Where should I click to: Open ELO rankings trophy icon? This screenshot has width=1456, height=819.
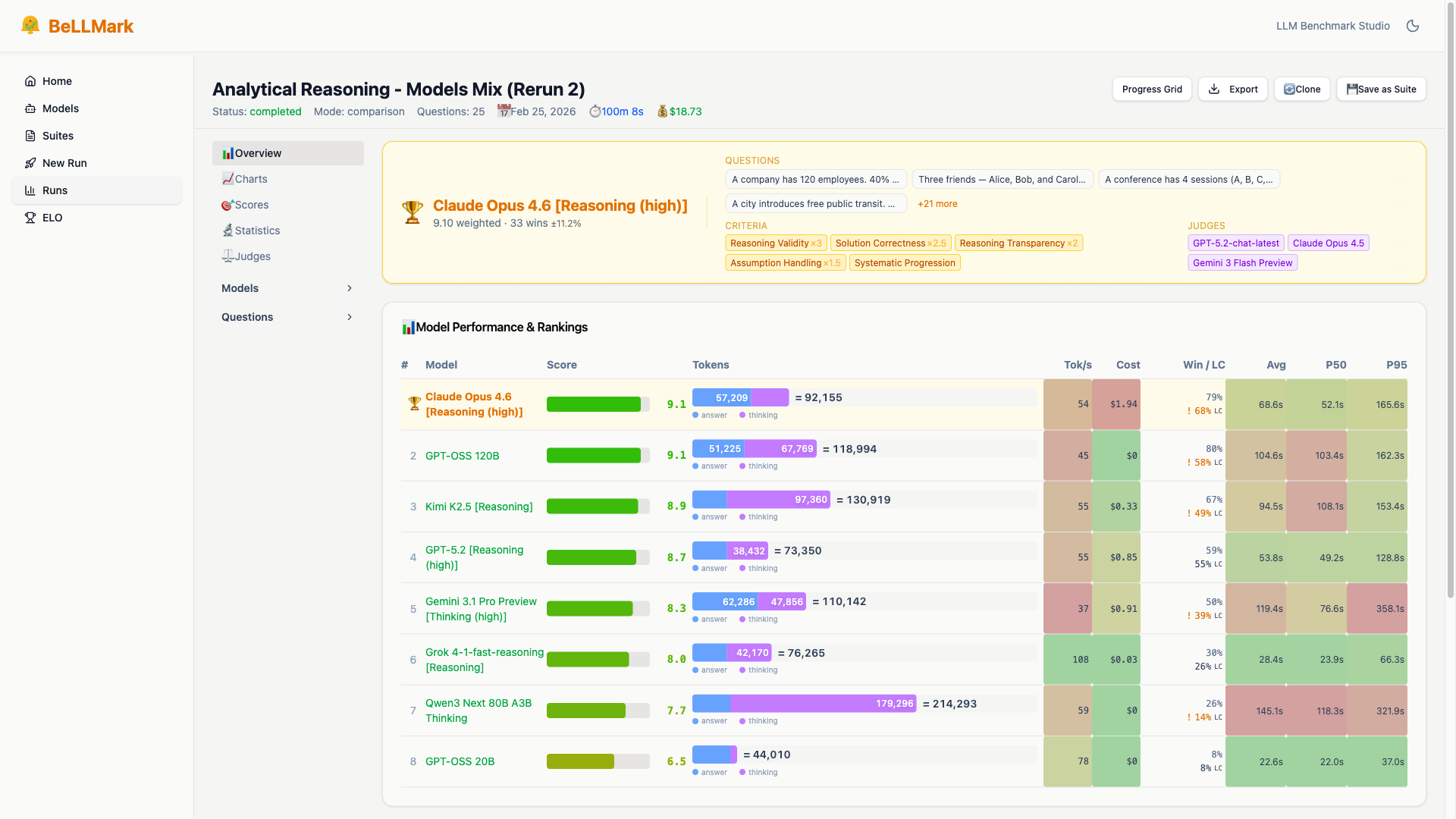(29, 218)
